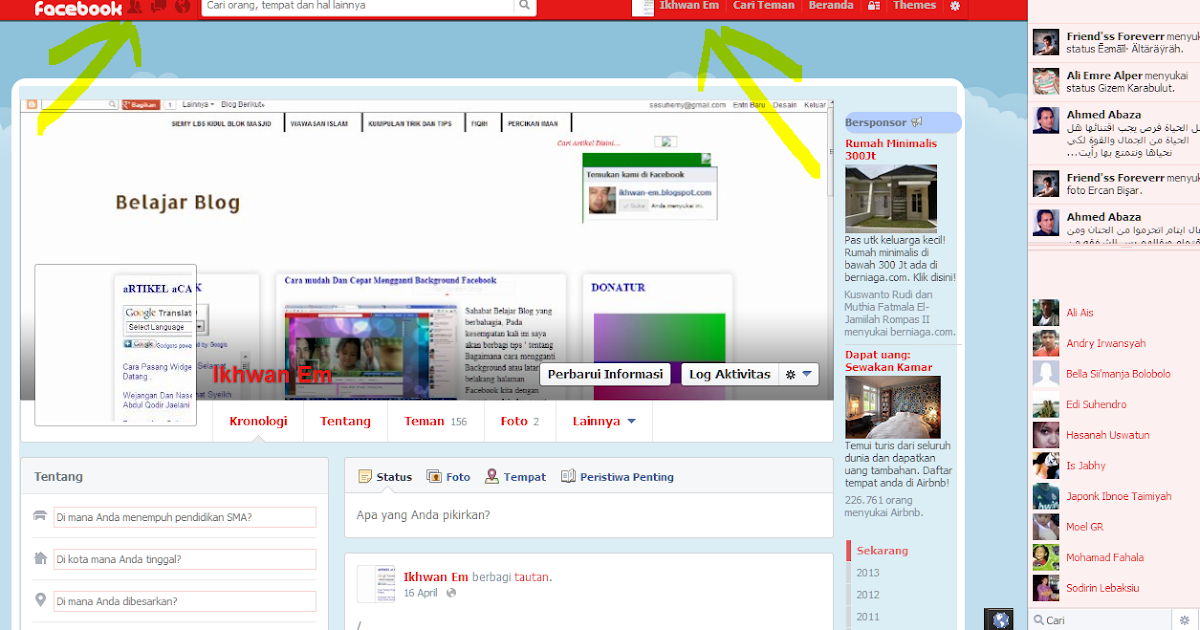Jump to 2012 on the timeline
1200x630 pixels.
tap(867, 595)
